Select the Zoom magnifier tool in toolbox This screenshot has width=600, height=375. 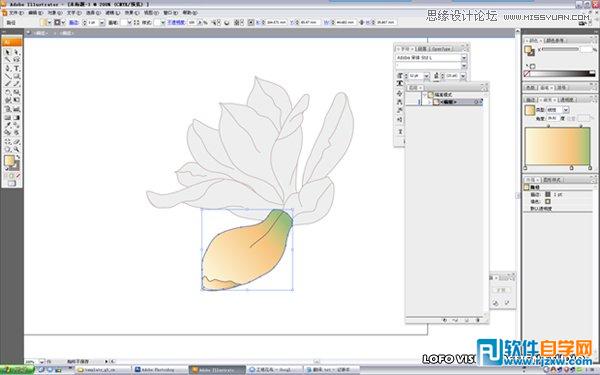point(16,149)
